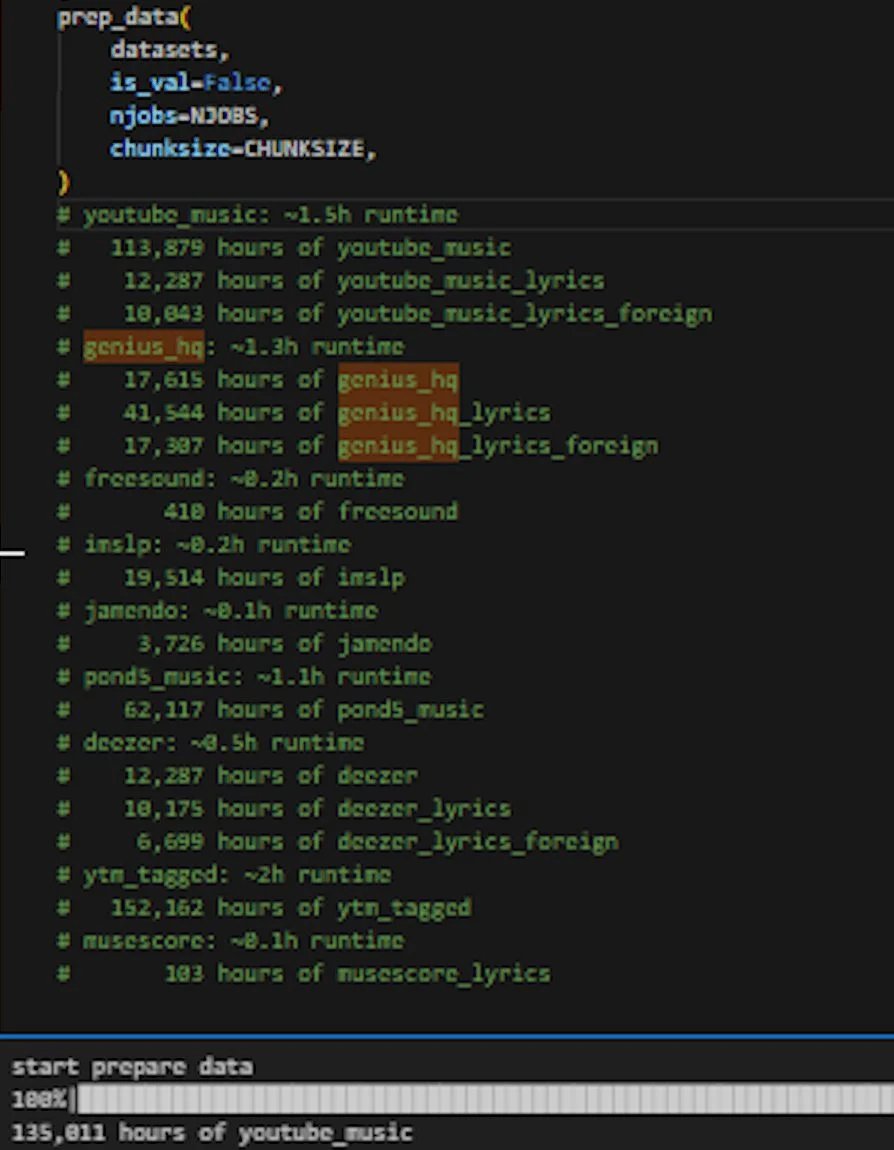Click the 'genius_hq_lyrics_foreign' comment line

[358, 446]
